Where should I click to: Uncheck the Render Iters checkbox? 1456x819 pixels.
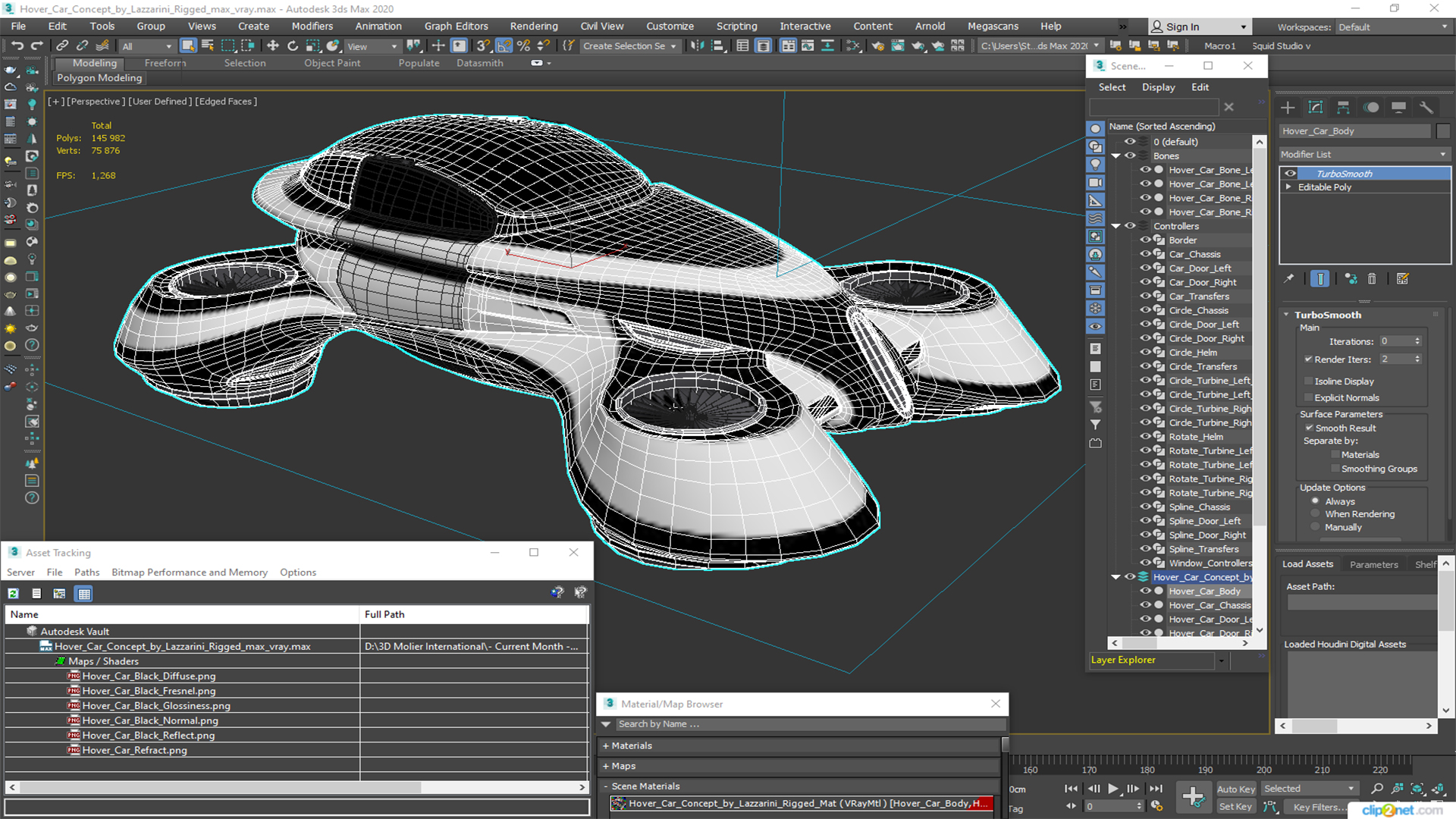[x=1308, y=359]
